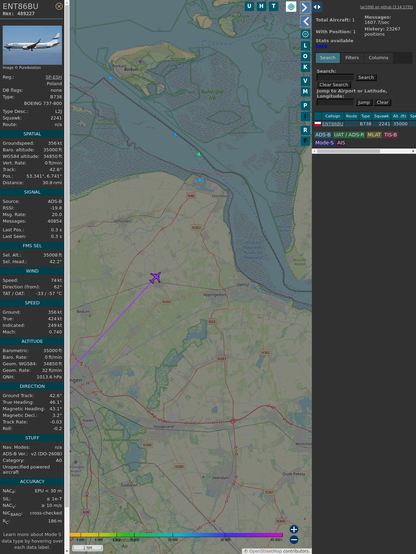Sort table by Type column header
416x554 pixels.
pos(365,116)
